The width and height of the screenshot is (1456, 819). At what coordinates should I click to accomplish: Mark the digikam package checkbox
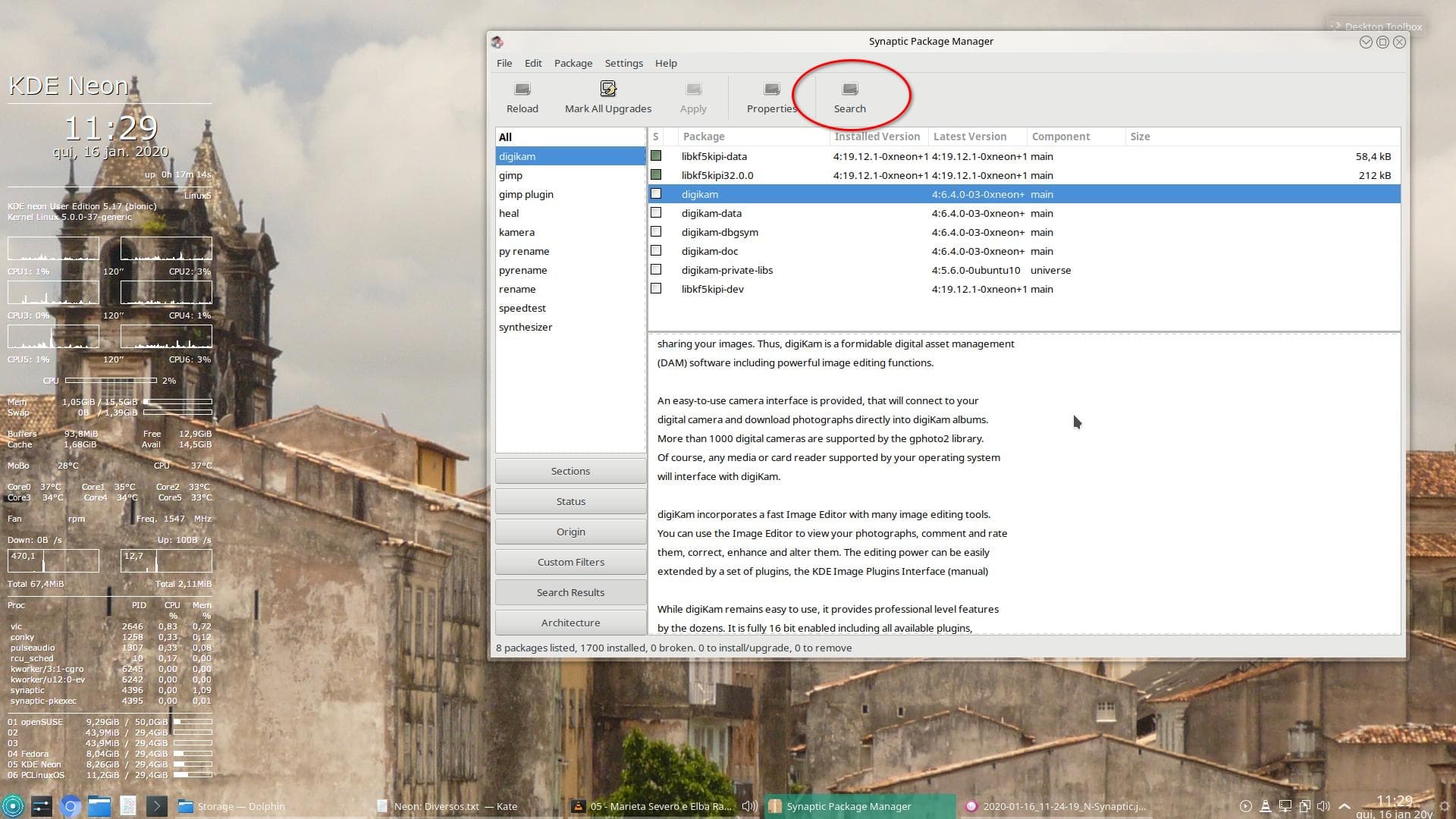(656, 194)
